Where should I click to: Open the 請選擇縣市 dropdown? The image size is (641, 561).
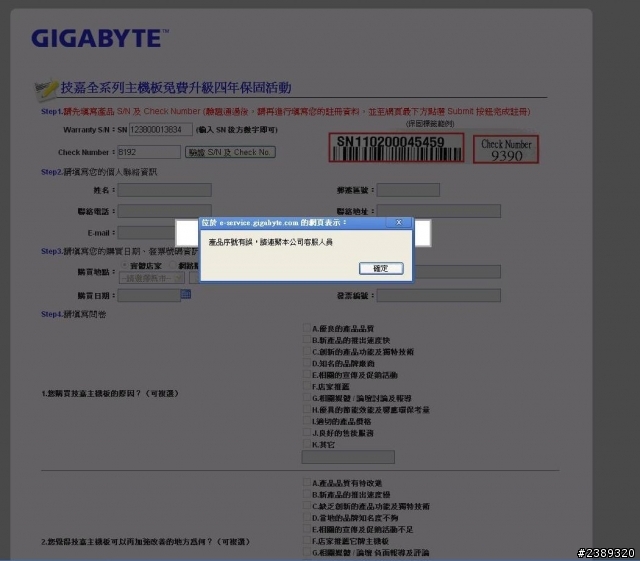click(x=152, y=278)
